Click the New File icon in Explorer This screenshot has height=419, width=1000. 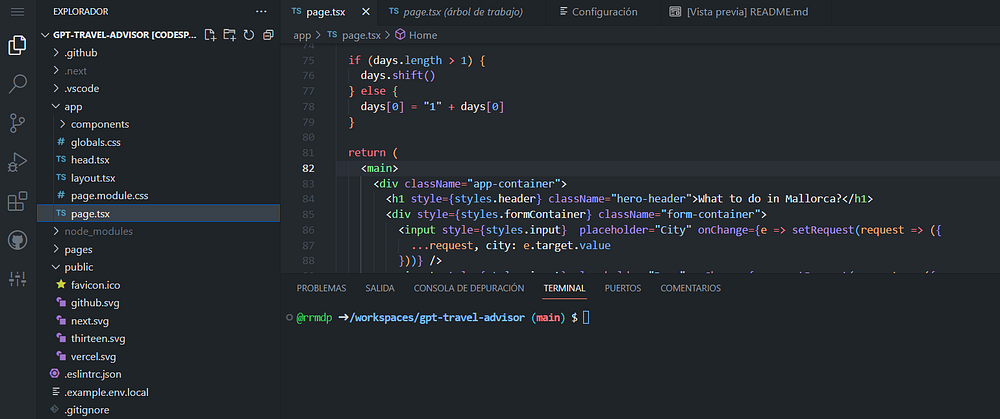point(210,35)
